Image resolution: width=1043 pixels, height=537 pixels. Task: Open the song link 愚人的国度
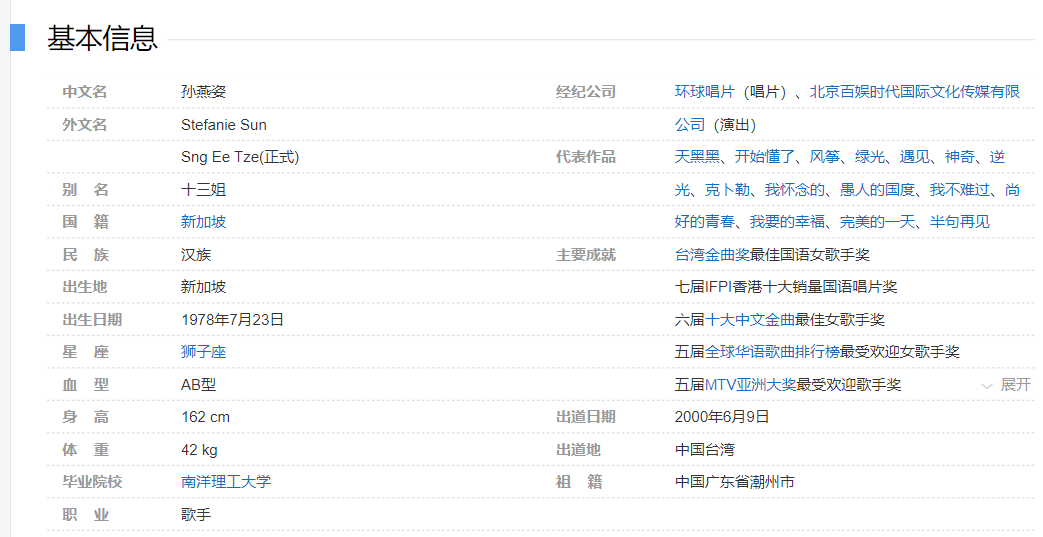pyautogui.click(x=877, y=190)
